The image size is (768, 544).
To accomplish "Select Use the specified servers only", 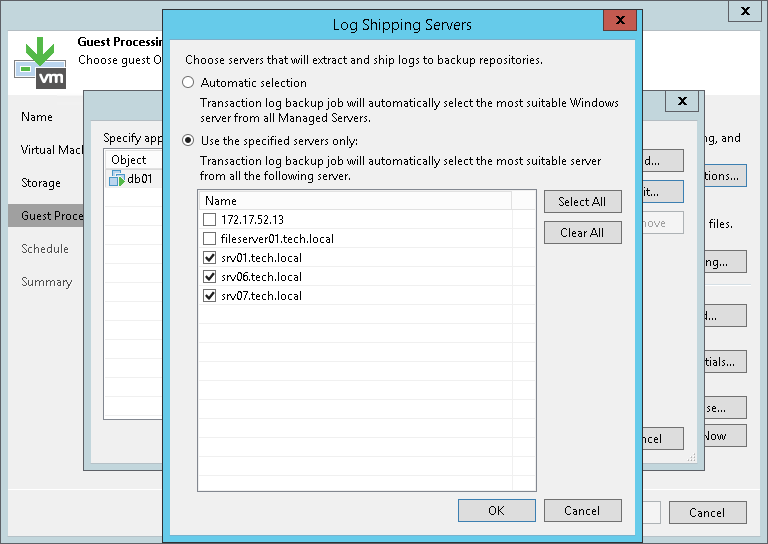I will 188,141.
